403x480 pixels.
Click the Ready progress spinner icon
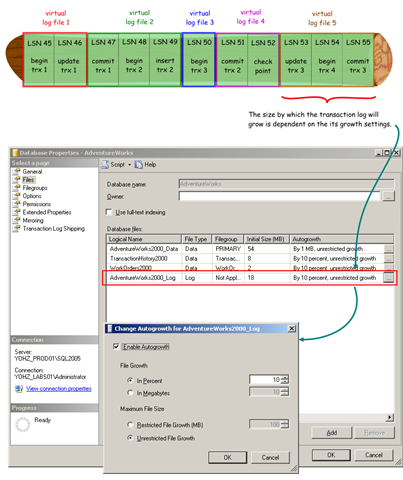[x=23, y=424]
